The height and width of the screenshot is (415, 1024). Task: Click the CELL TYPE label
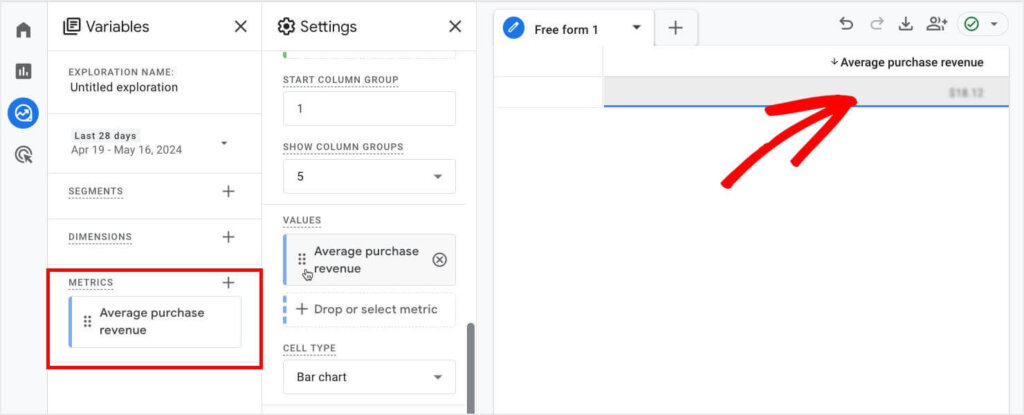[309, 348]
